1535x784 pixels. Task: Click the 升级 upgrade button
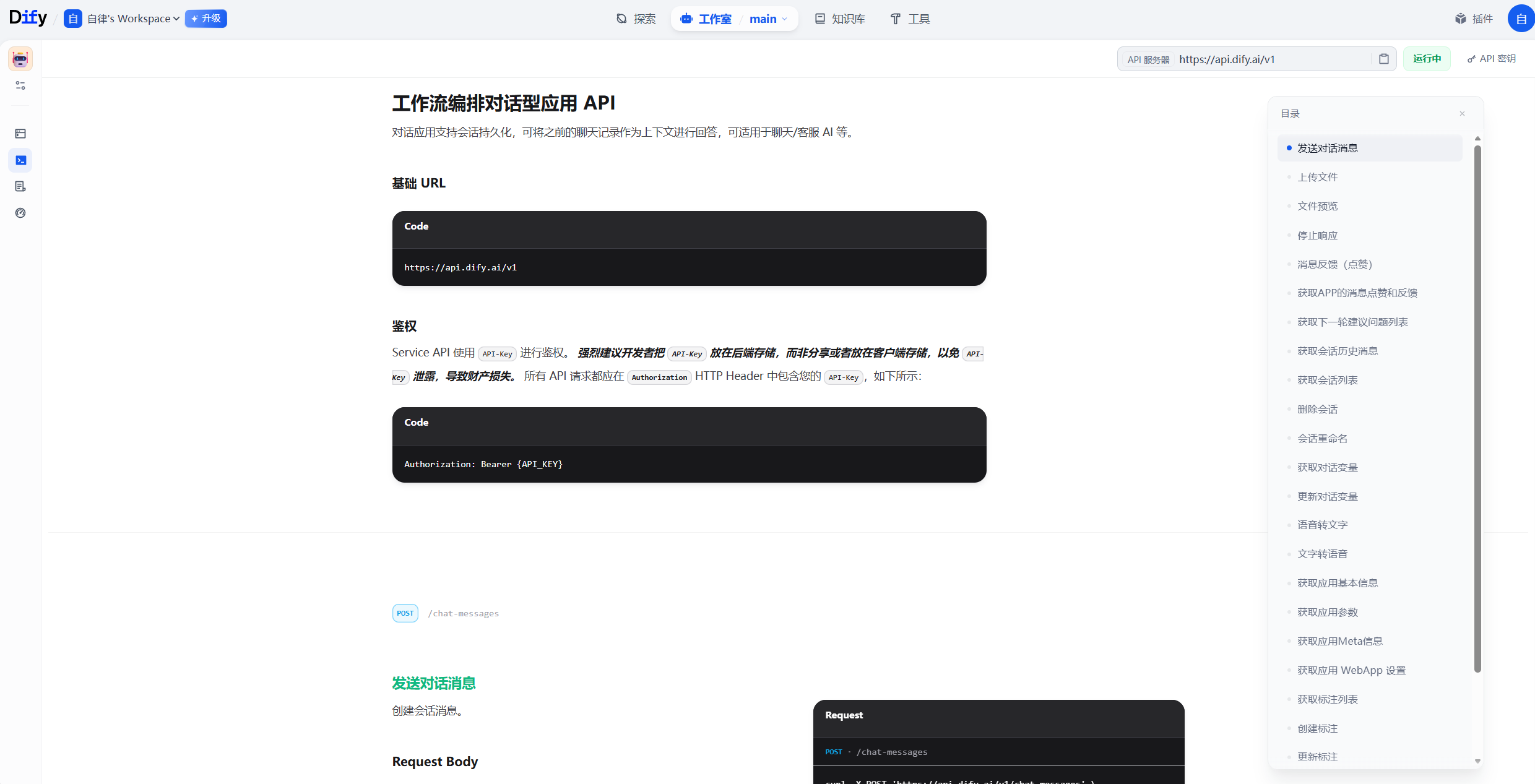205,19
